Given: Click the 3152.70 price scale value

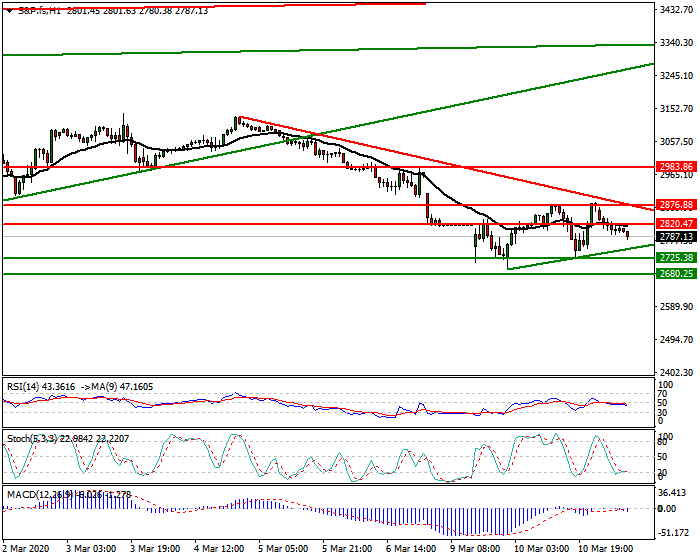Looking at the screenshot, I should coord(676,109).
